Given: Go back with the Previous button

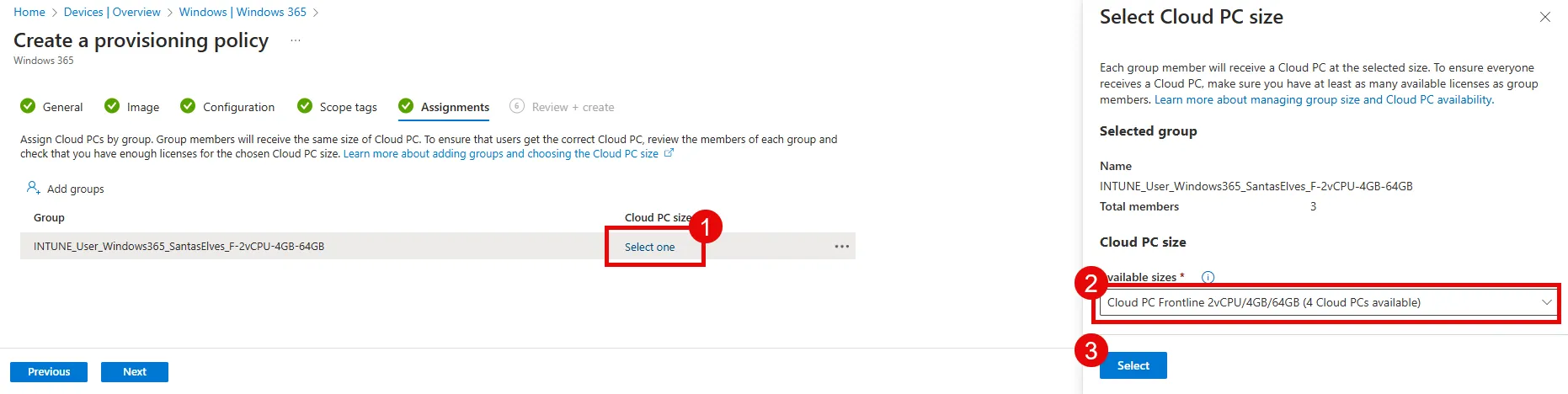Looking at the screenshot, I should [49, 372].
